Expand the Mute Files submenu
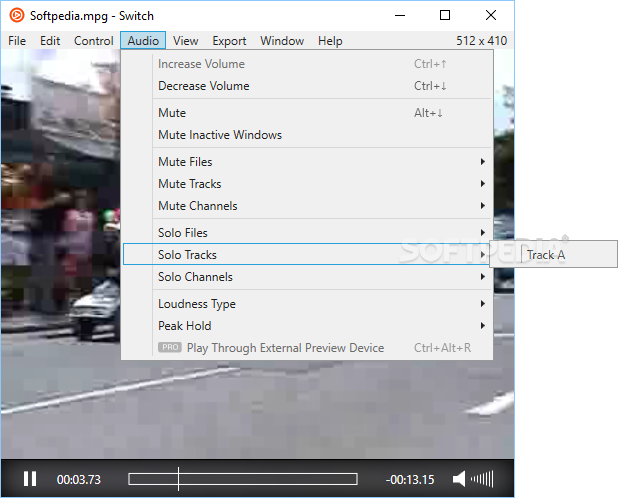 [x=307, y=162]
